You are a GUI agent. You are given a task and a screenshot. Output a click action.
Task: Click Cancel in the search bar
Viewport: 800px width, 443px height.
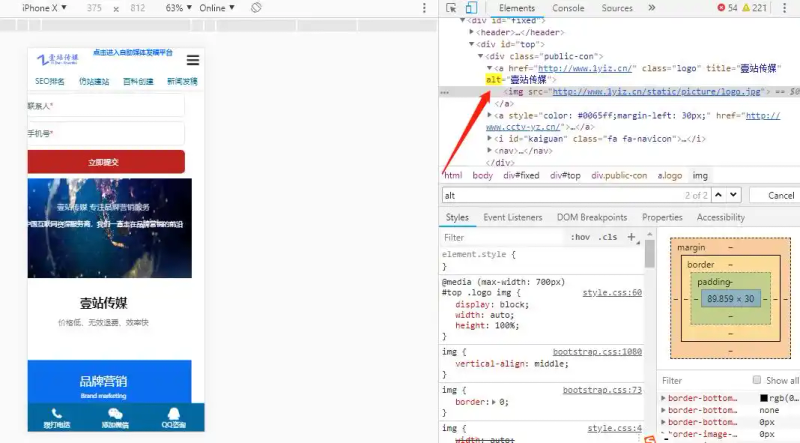781,195
